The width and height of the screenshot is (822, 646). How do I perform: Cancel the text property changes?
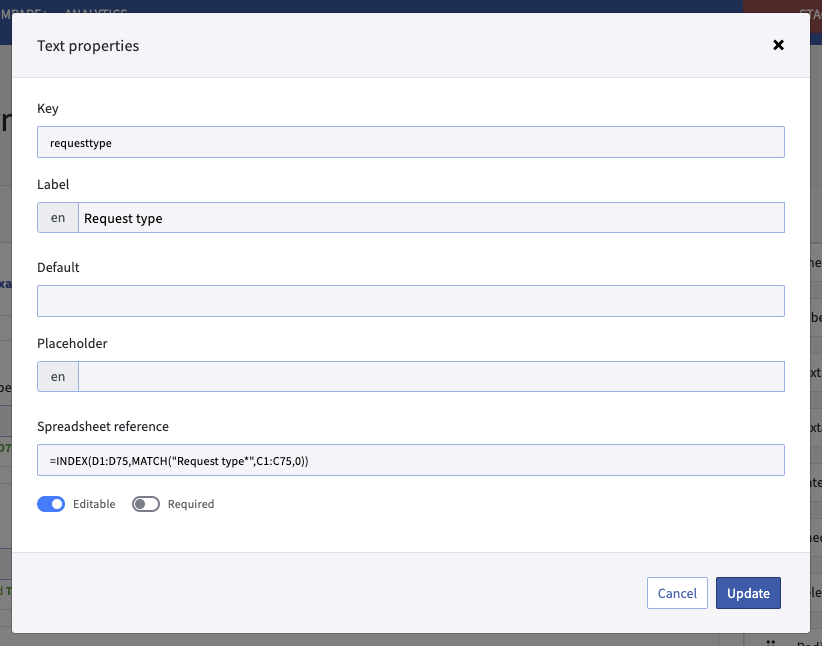pos(677,593)
